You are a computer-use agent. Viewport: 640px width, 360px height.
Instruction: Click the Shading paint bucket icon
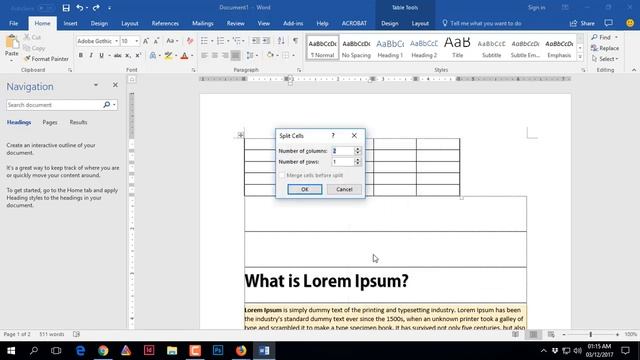point(270,55)
